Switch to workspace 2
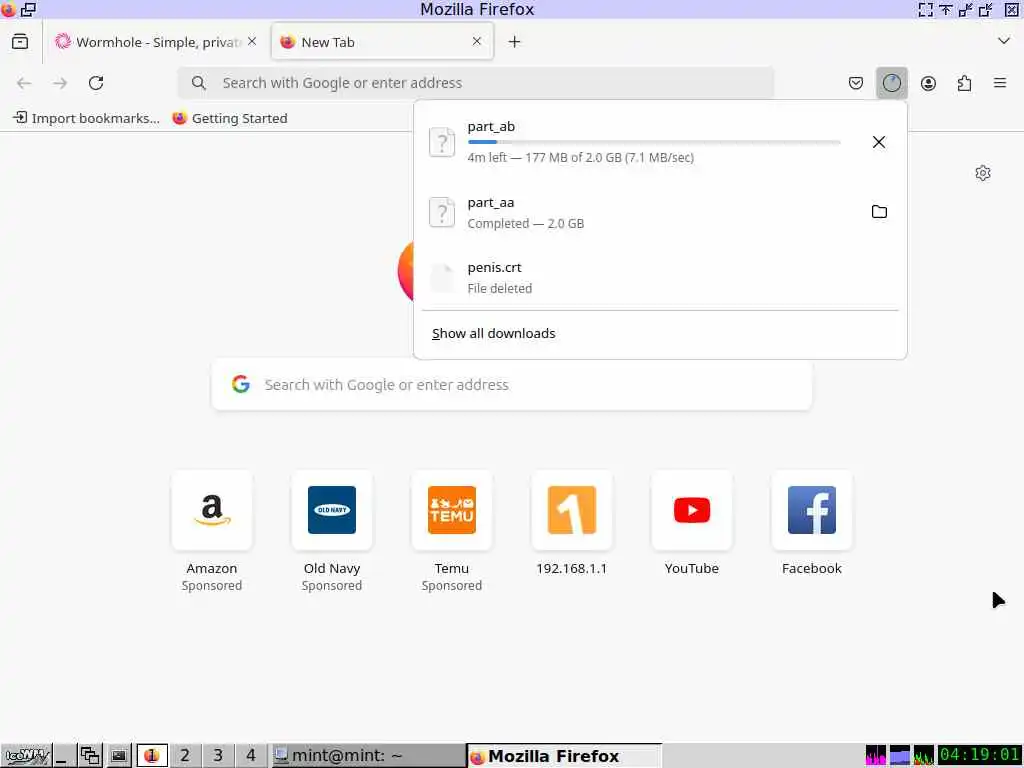1024x768 pixels. click(185, 756)
